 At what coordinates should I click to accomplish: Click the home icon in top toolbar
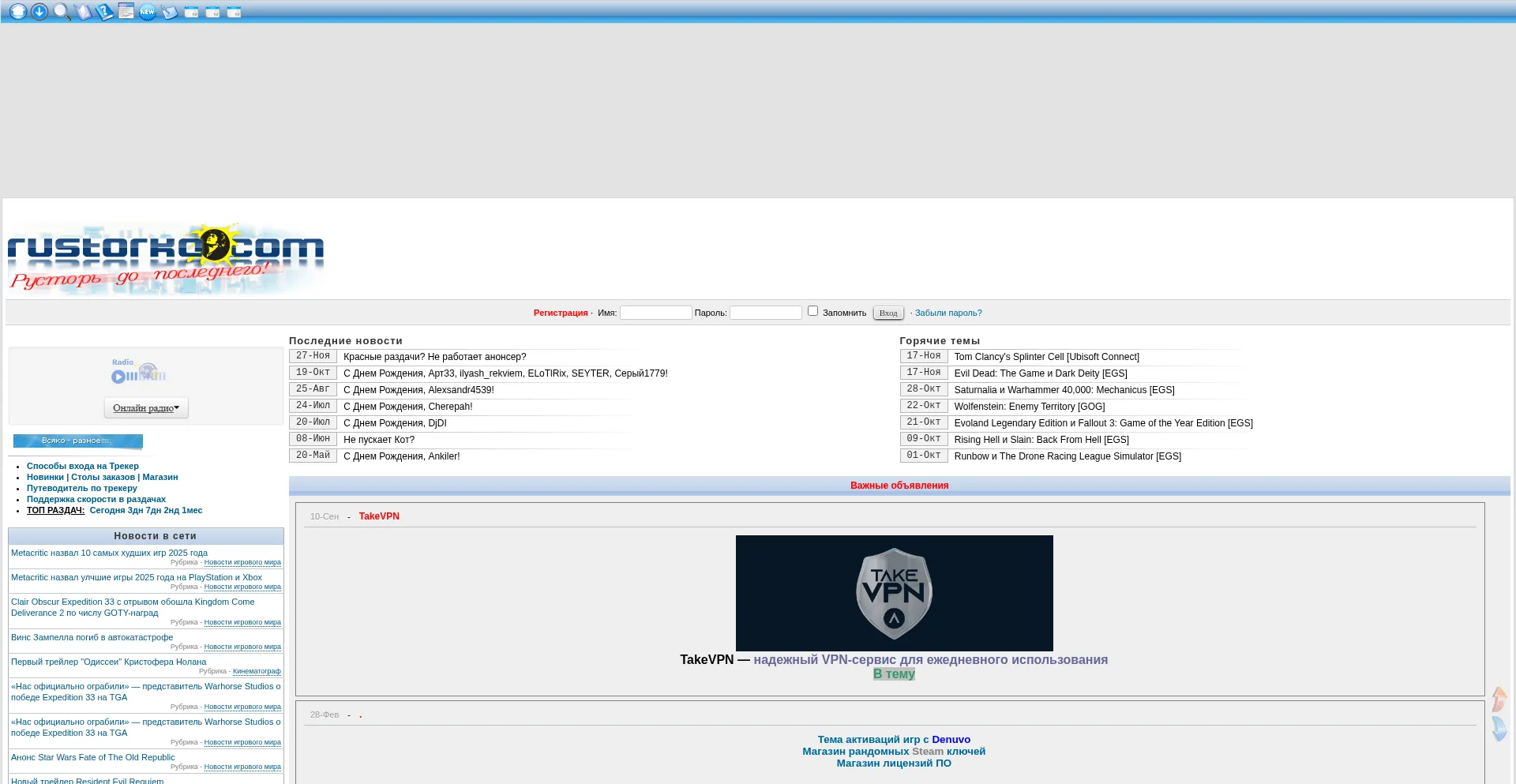tap(17, 12)
